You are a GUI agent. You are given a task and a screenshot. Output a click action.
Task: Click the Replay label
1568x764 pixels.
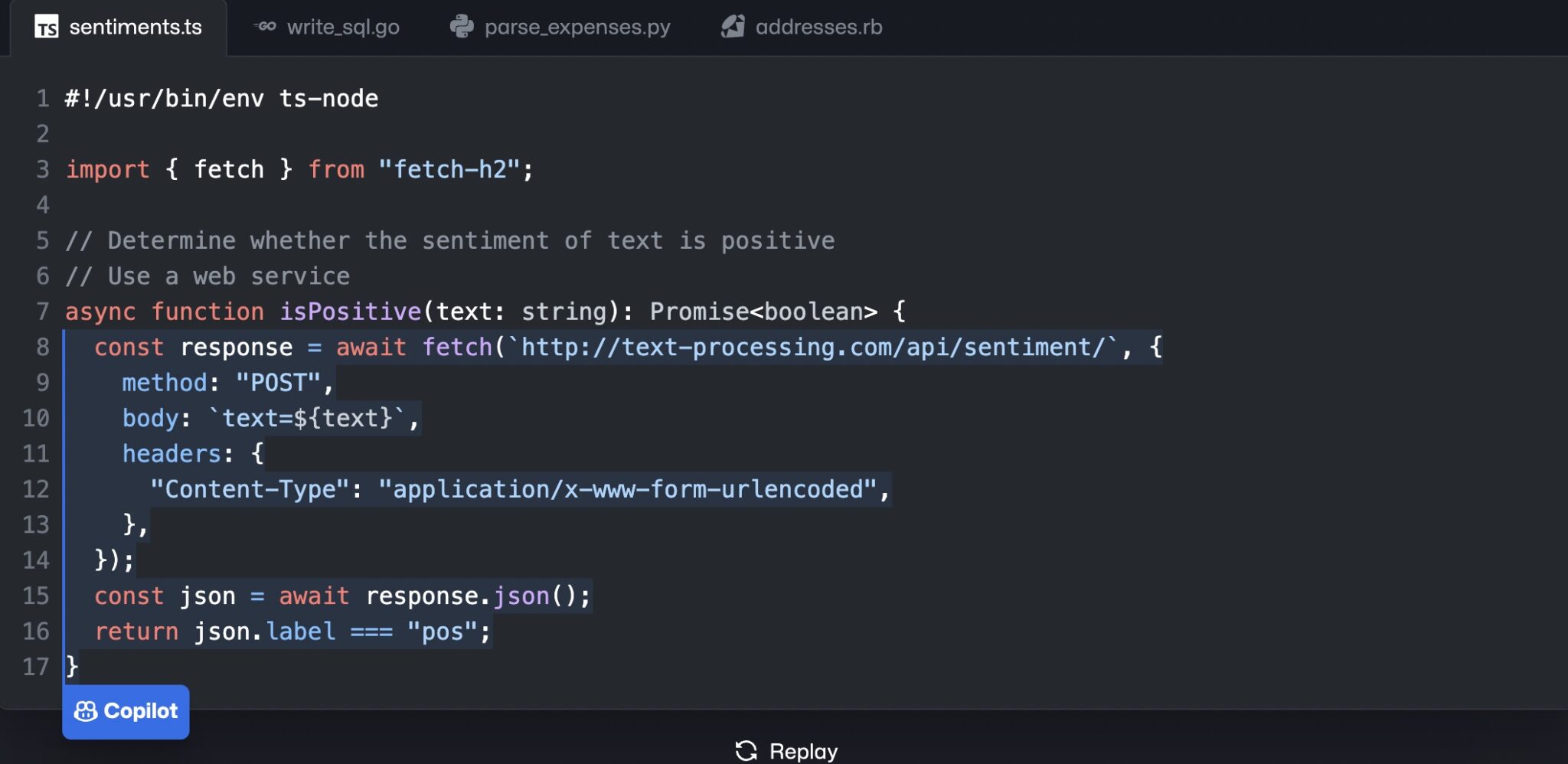tap(803, 751)
